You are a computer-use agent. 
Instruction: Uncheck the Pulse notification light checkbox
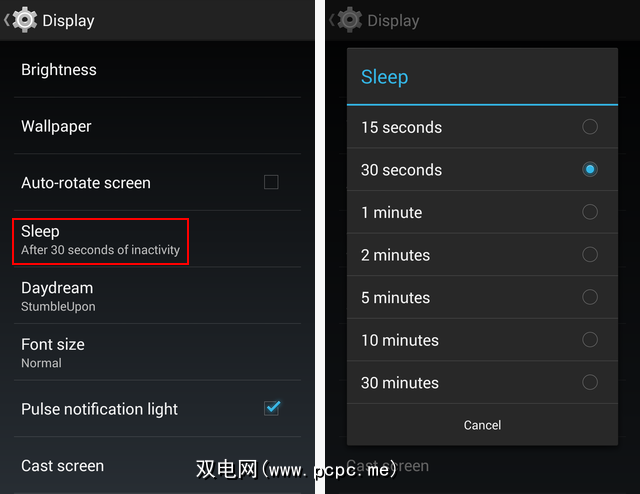pos(272,408)
